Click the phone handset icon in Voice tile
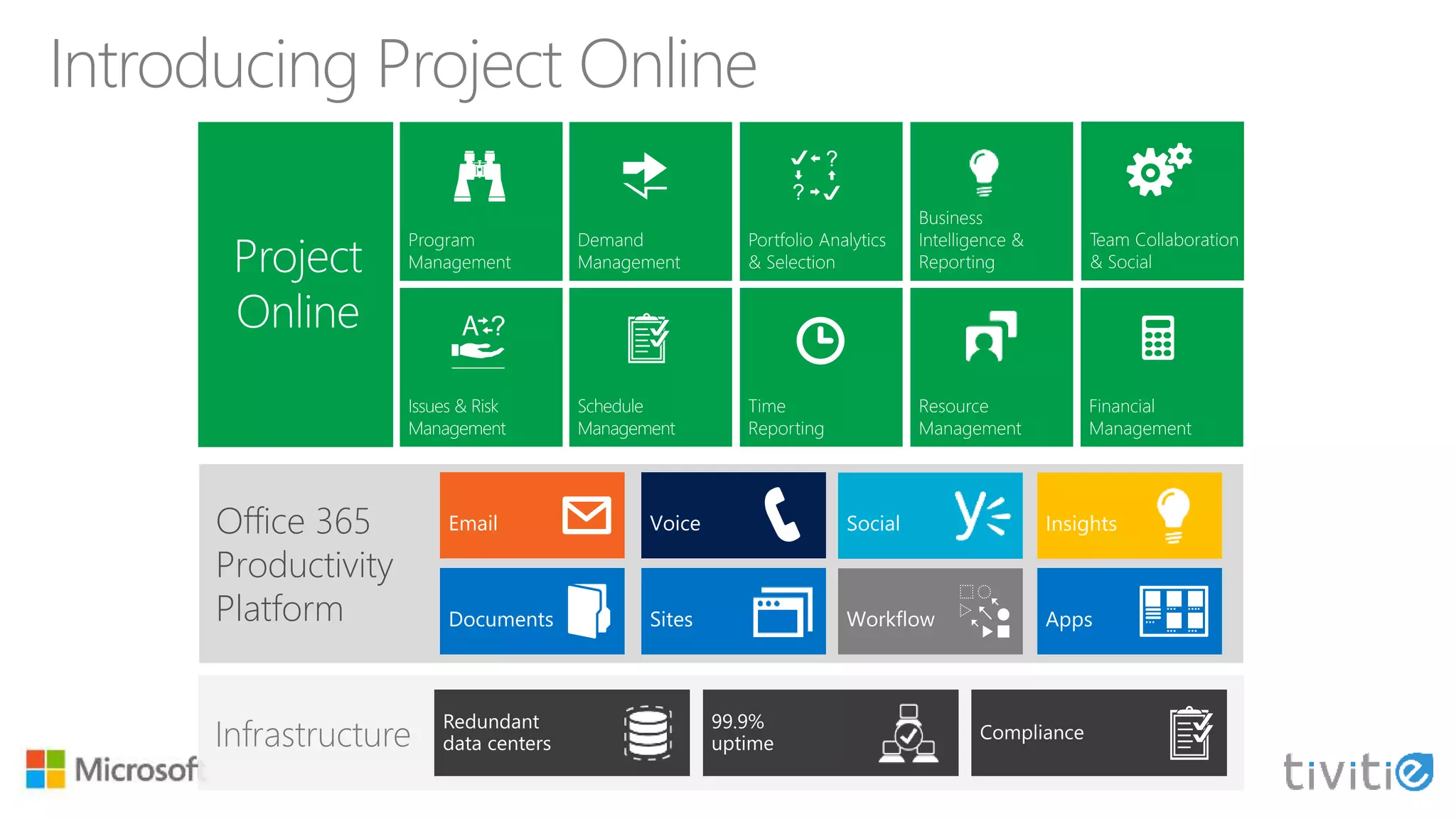This screenshot has height=819, width=1456. point(781,514)
